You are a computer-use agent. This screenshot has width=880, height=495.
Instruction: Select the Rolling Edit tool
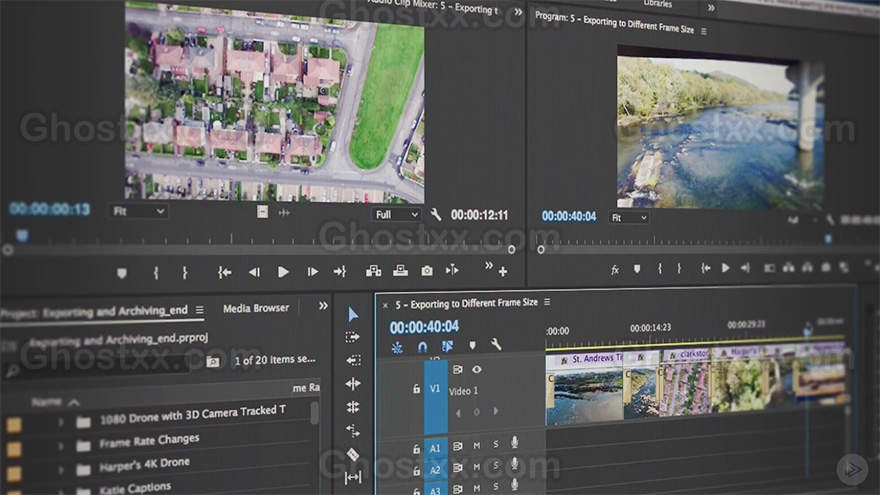point(353,384)
